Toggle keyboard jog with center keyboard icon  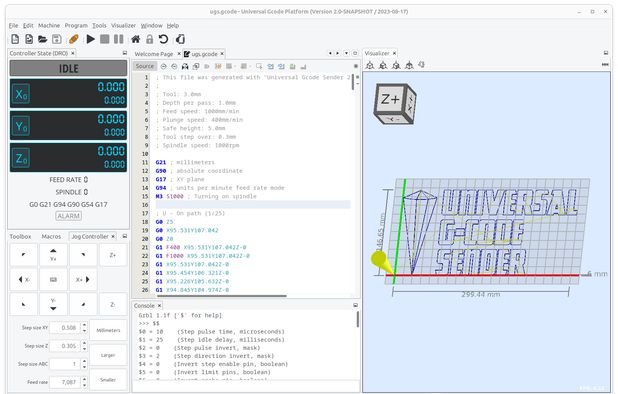coord(53,279)
